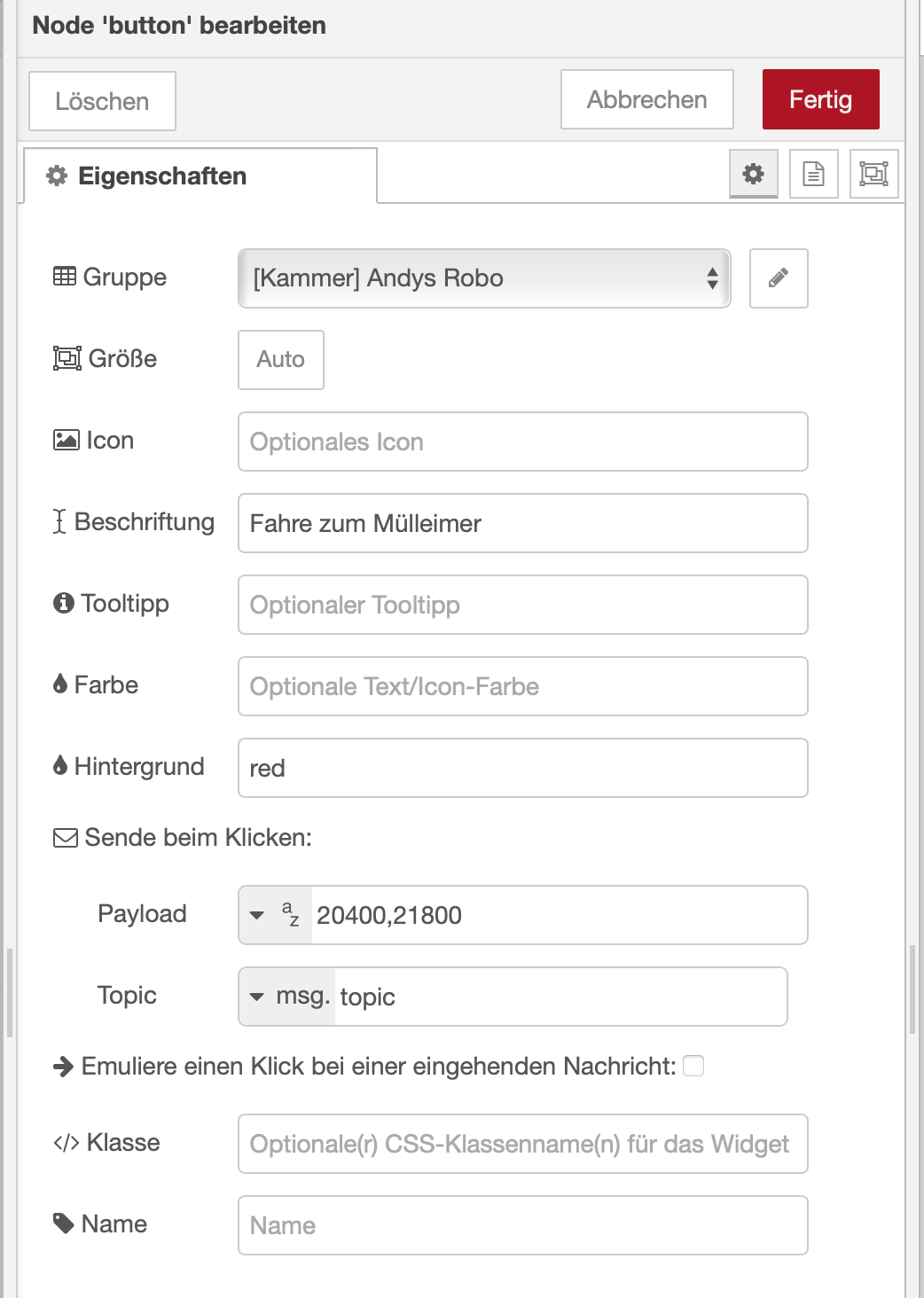924x1298 pixels.
Task: Click the Auto size button
Action: pos(280,360)
